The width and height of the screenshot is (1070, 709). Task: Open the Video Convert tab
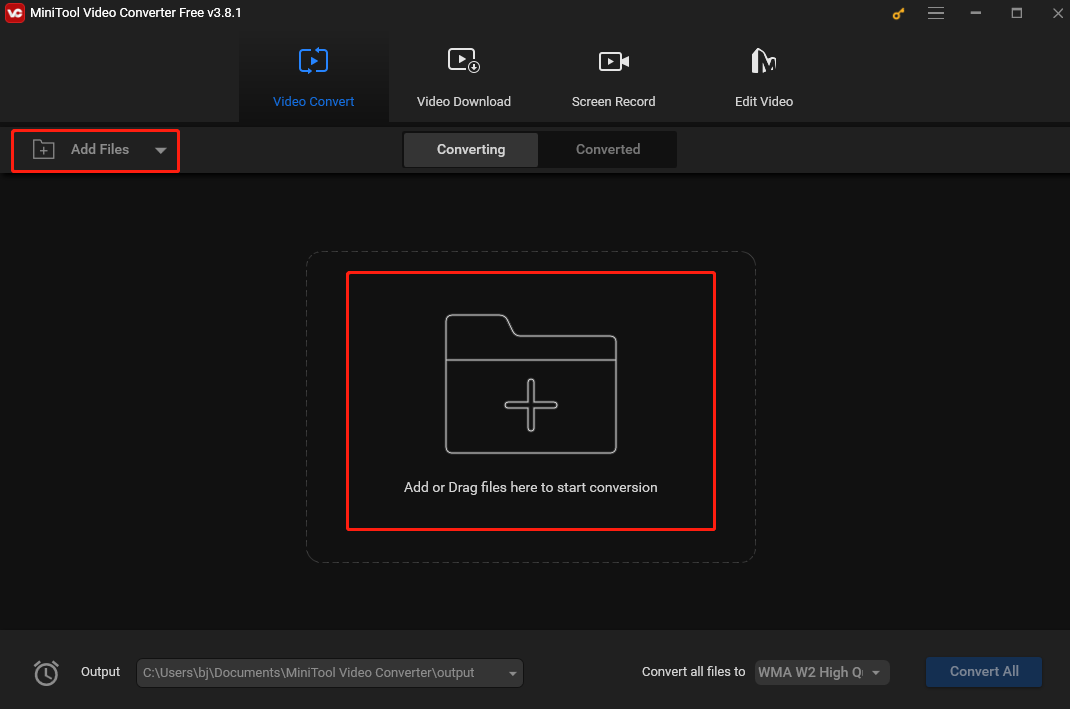(x=313, y=78)
